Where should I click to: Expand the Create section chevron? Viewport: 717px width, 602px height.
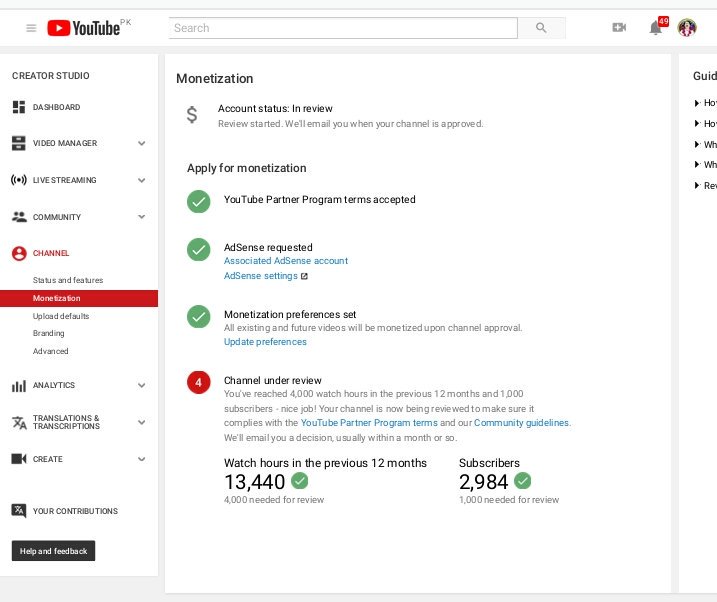point(142,459)
